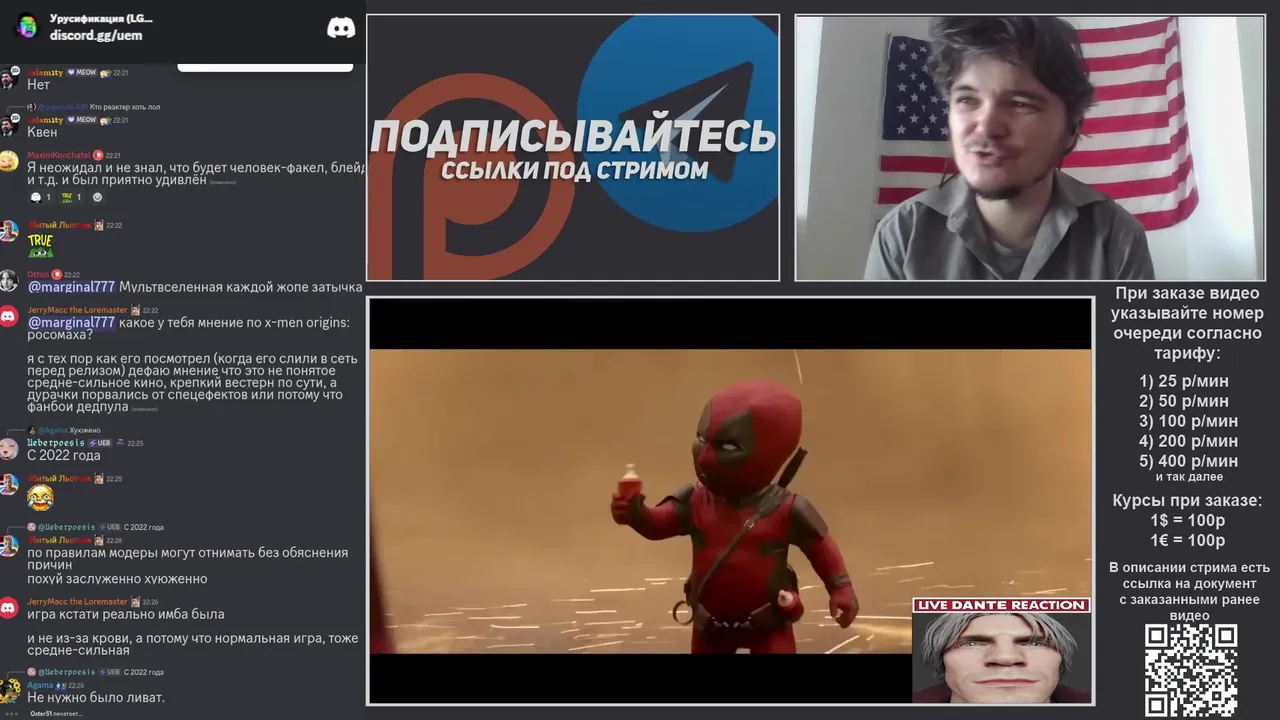Click the TRUE frog sticker
Screen dimensions: 1280x720
[x=40, y=246]
